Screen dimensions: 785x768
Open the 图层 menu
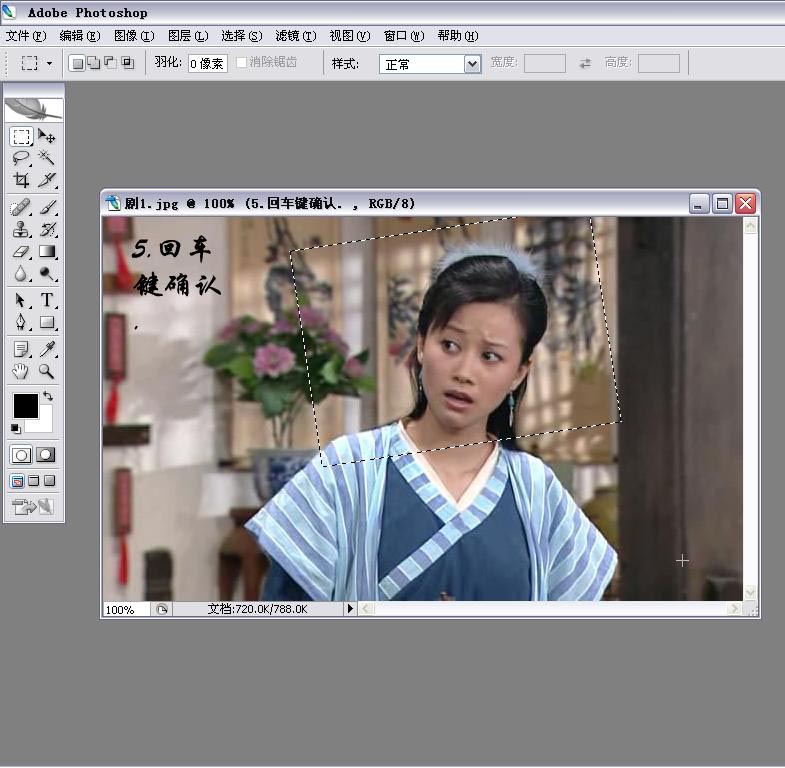[x=188, y=36]
